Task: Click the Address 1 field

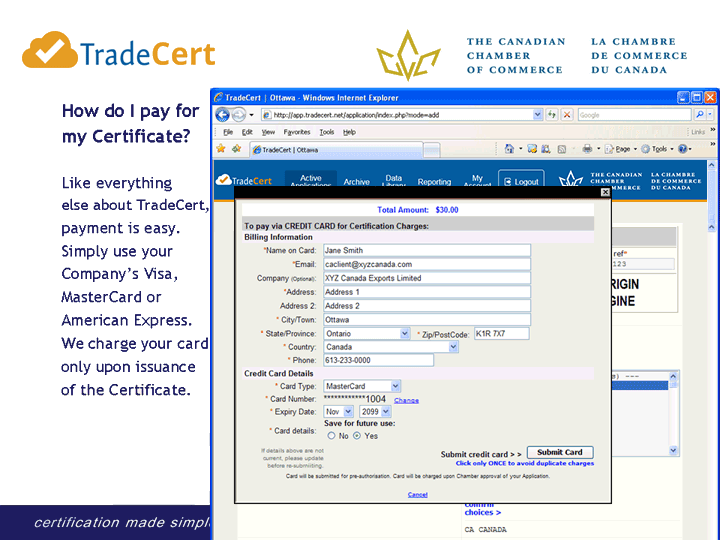Action: coord(427,292)
